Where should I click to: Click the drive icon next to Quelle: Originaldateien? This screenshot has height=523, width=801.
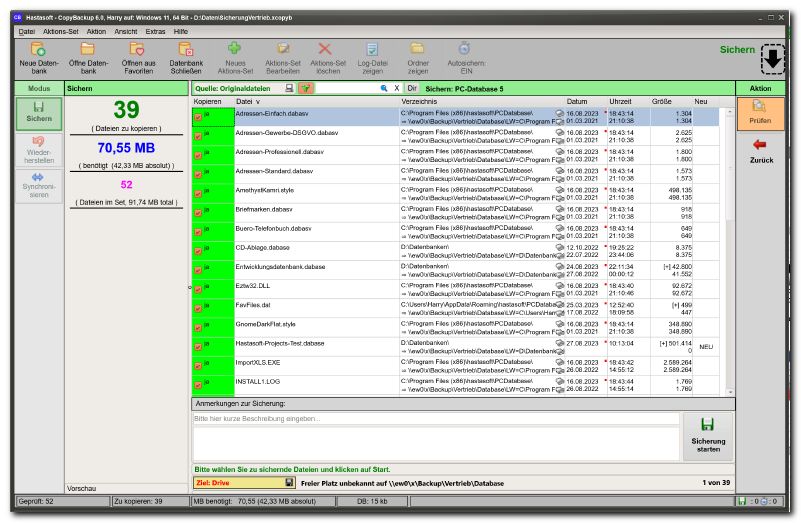coord(288,88)
